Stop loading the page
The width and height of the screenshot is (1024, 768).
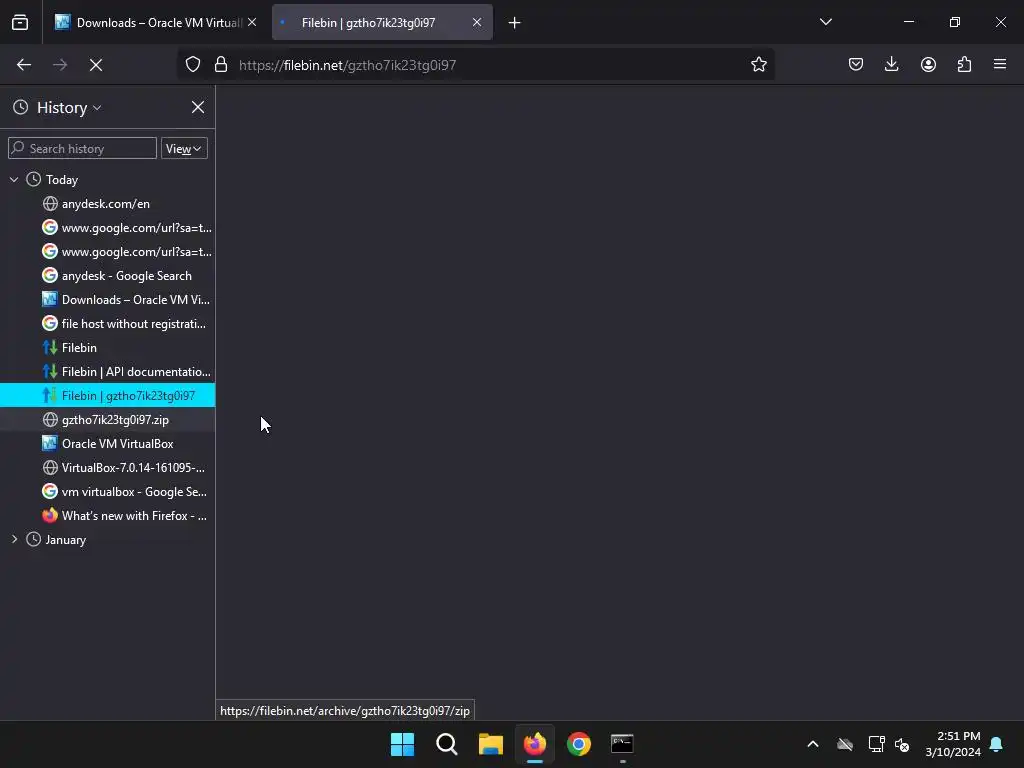[96, 65]
